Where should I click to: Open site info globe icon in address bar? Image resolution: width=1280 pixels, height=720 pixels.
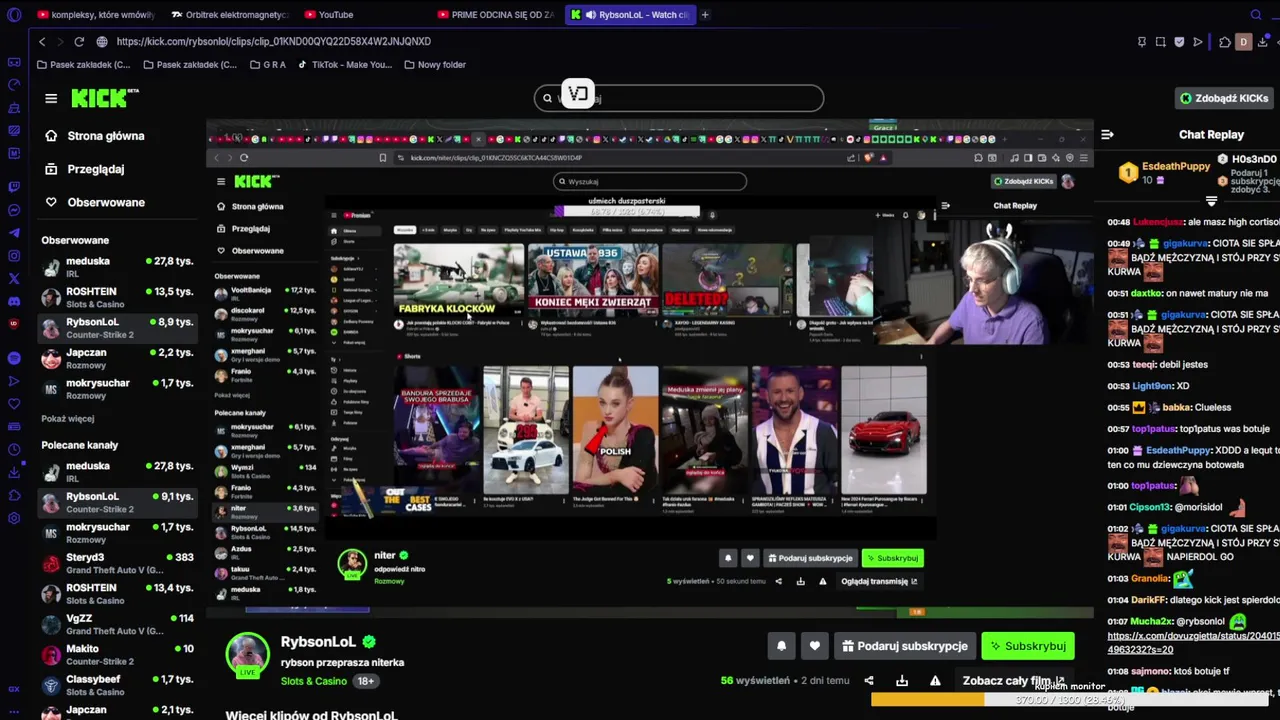click(102, 41)
